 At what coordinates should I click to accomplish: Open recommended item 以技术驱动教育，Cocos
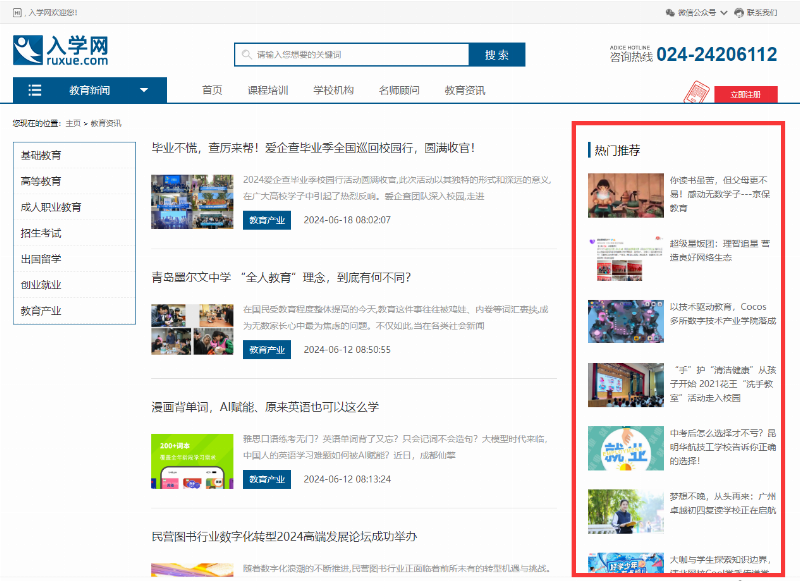pyautogui.click(x=722, y=314)
